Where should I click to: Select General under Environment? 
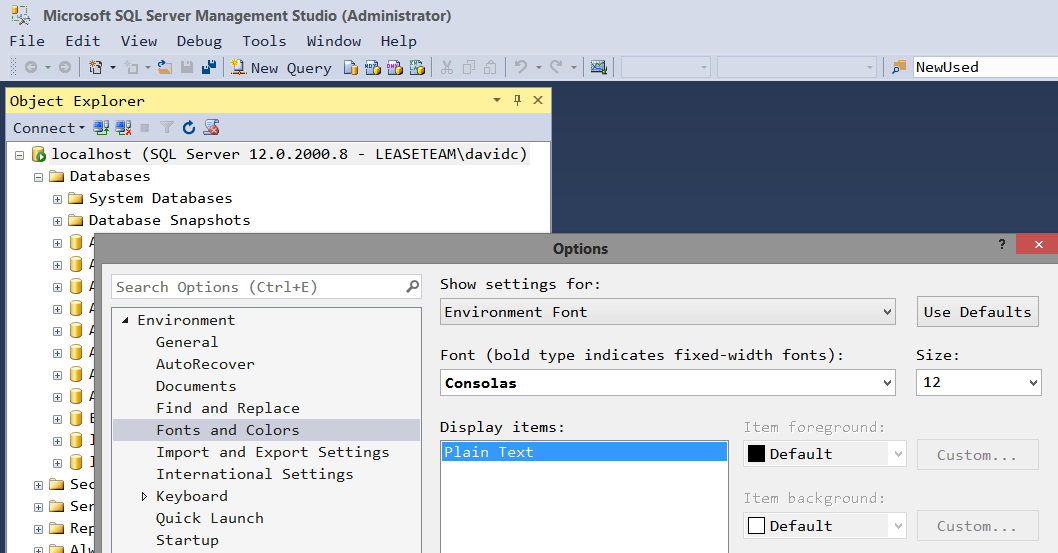pos(187,342)
